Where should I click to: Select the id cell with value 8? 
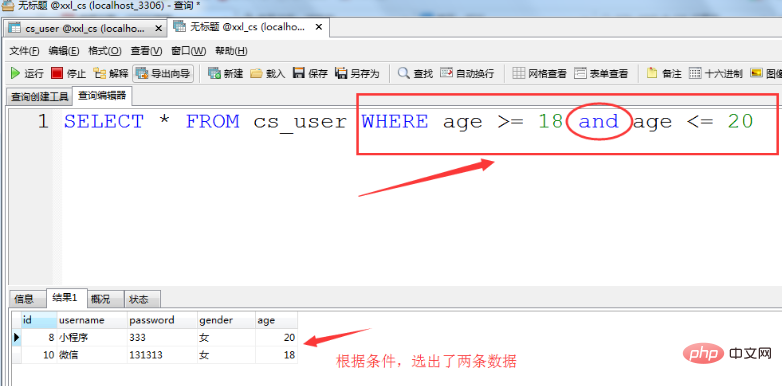pos(39,338)
